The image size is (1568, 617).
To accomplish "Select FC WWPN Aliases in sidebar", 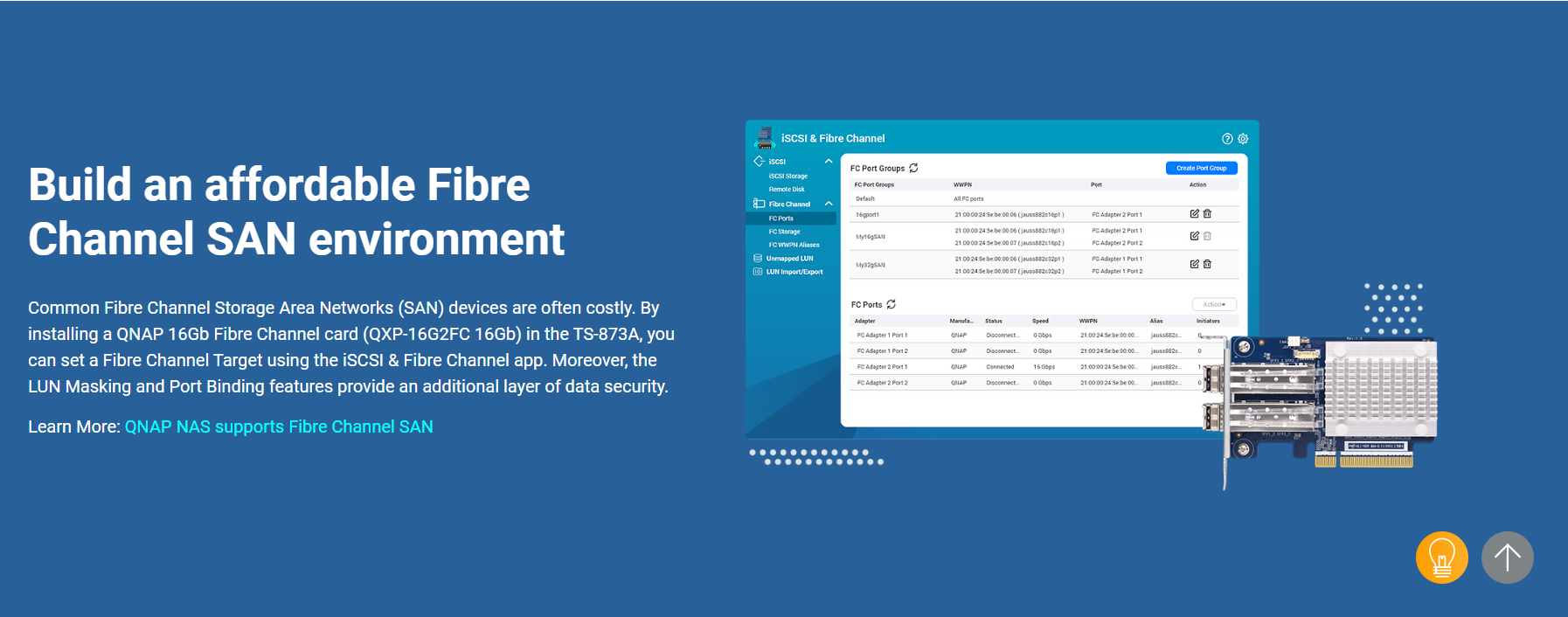I will (x=794, y=245).
